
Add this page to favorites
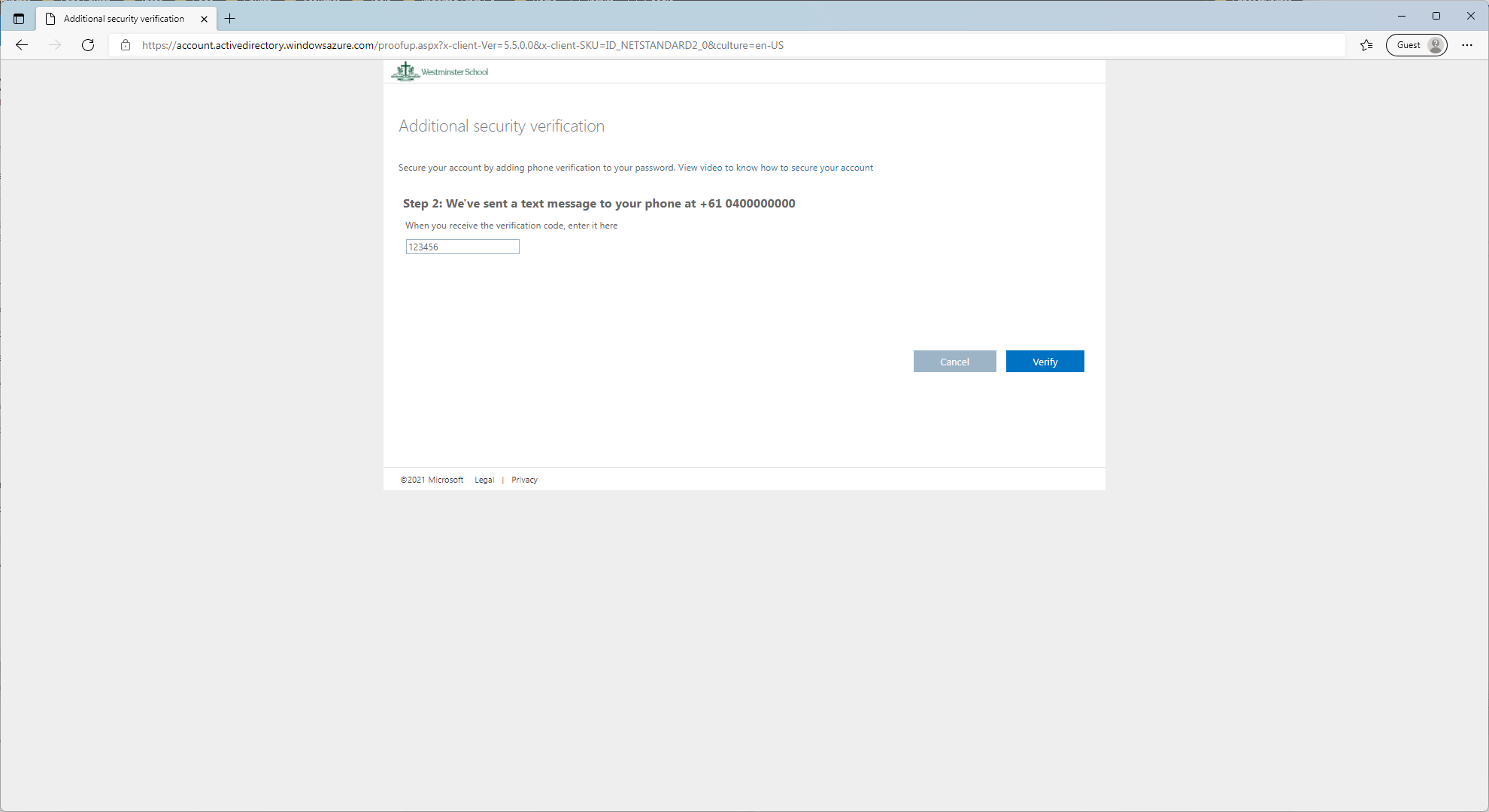coord(1366,45)
